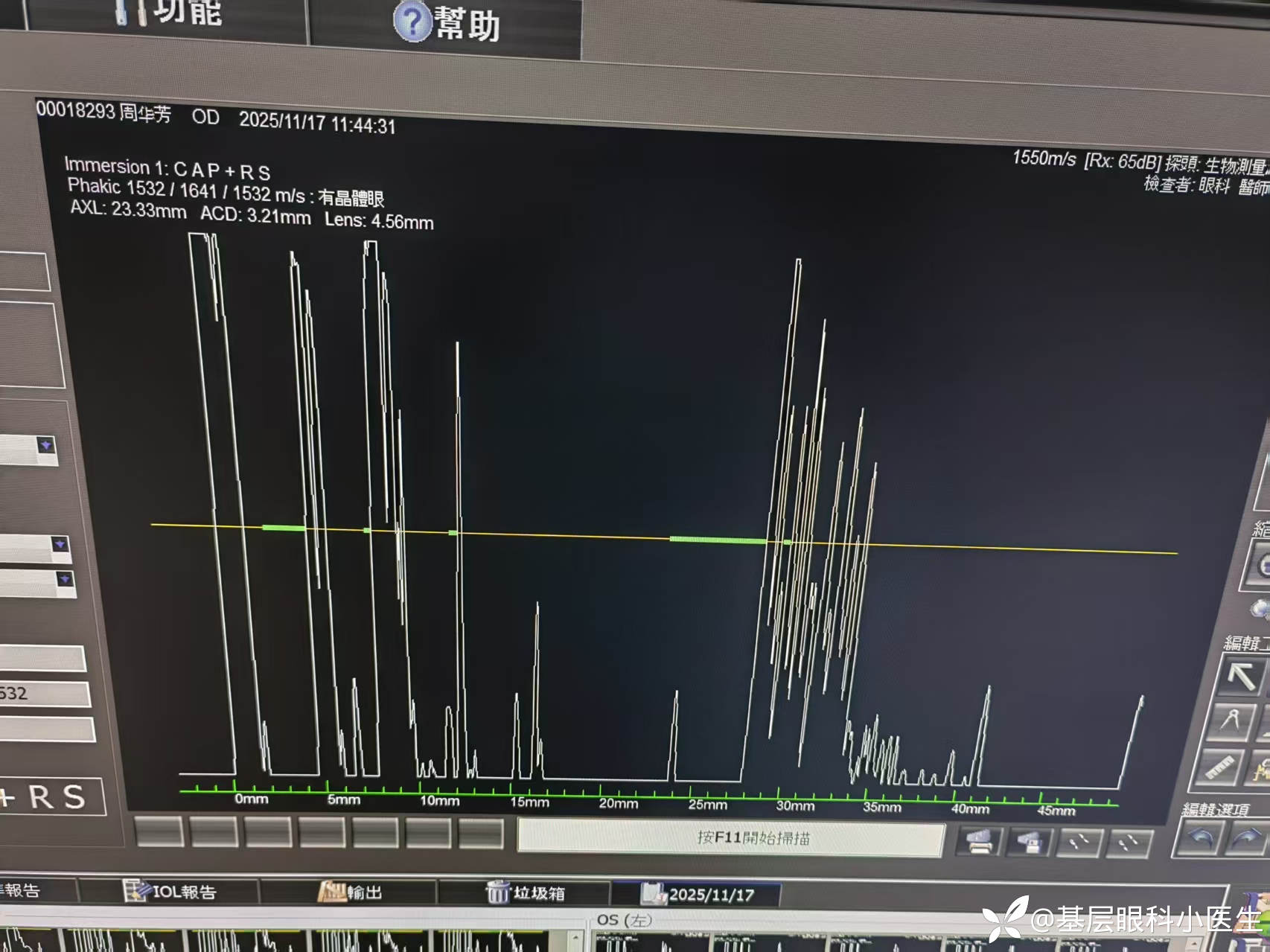This screenshot has width=1270, height=952.
Task: Expand the middle dropdown in left panel
Action: point(61,545)
